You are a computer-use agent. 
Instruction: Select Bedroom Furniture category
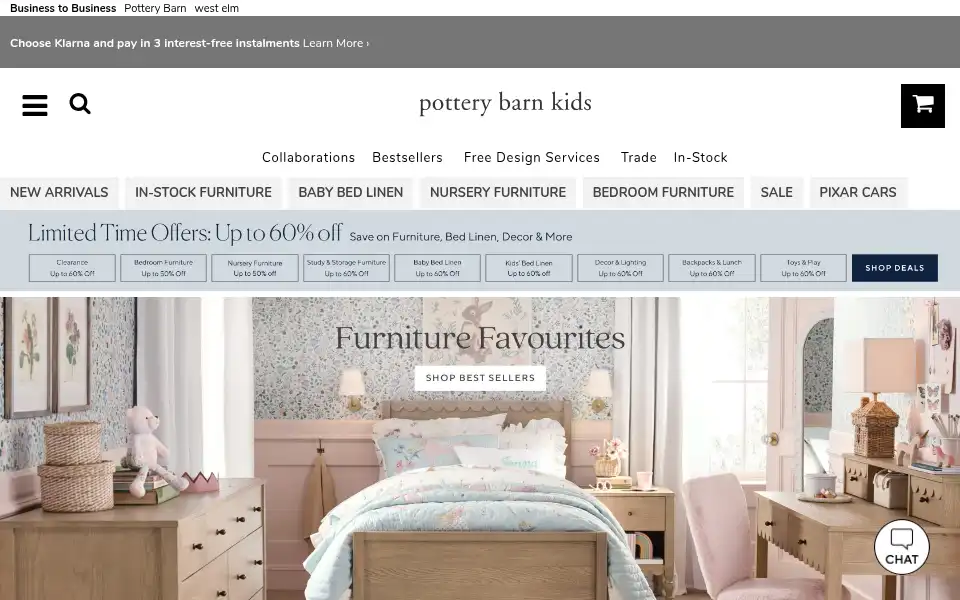click(663, 192)
